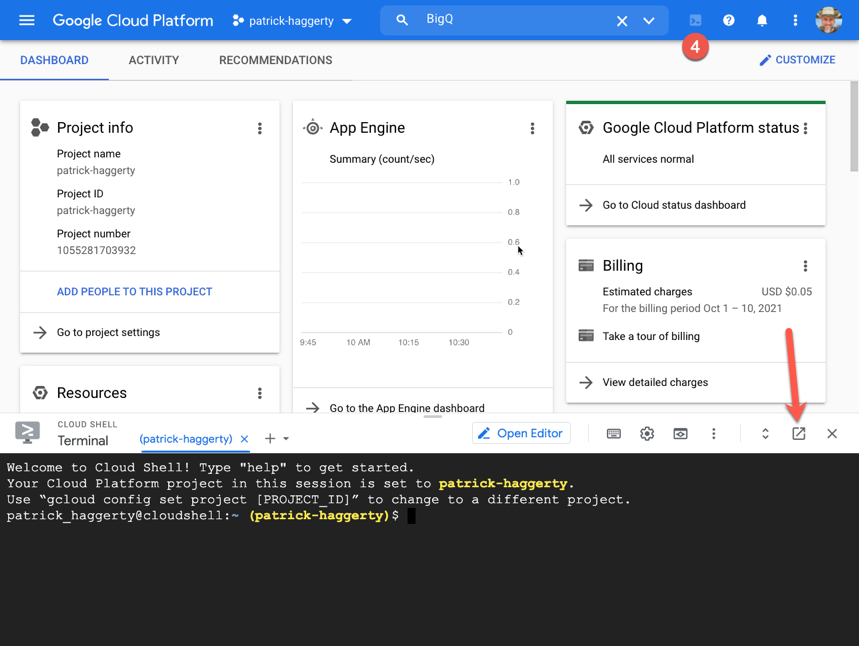Image resolution: width=859 pixels, height=646 pixels.
Task: Switch to the Activity tab
Action: click(x=153, y=60)
